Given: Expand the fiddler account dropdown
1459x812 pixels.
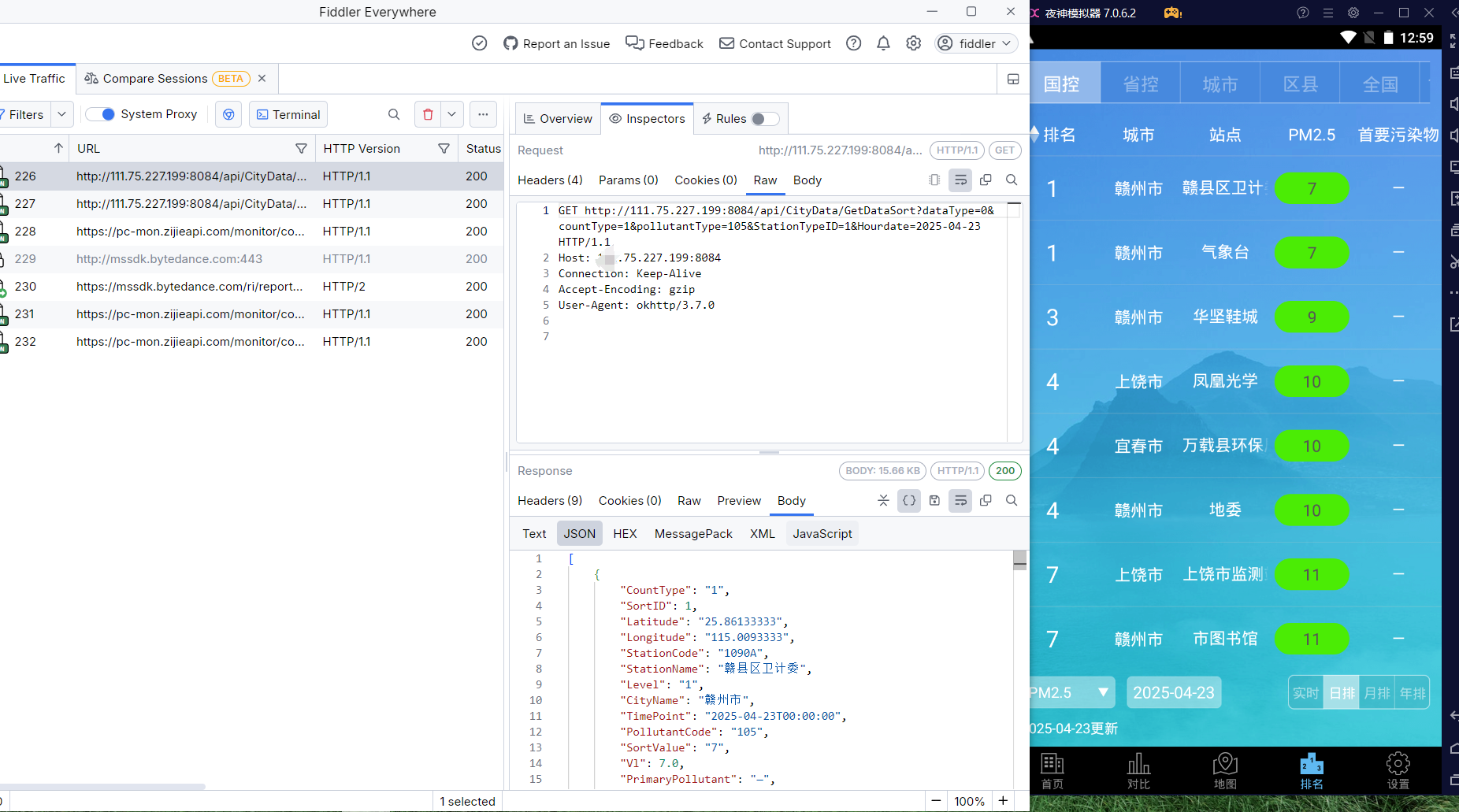Looking at the screenshot, I should (976, 43).
